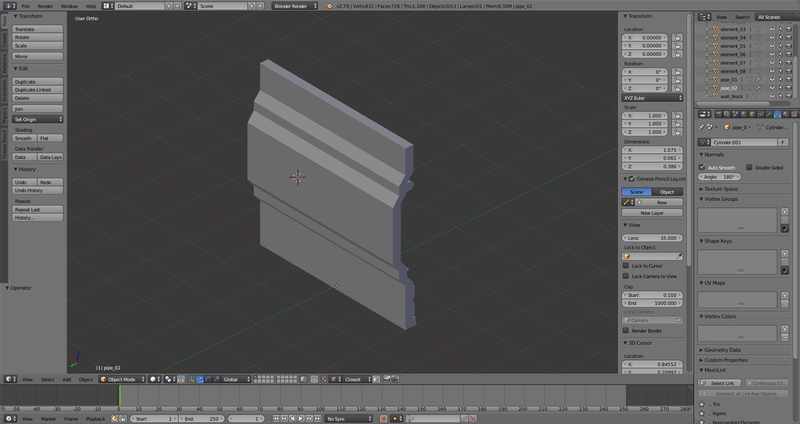Collapse the History panel in tool shelf

[x=25, y=169]
